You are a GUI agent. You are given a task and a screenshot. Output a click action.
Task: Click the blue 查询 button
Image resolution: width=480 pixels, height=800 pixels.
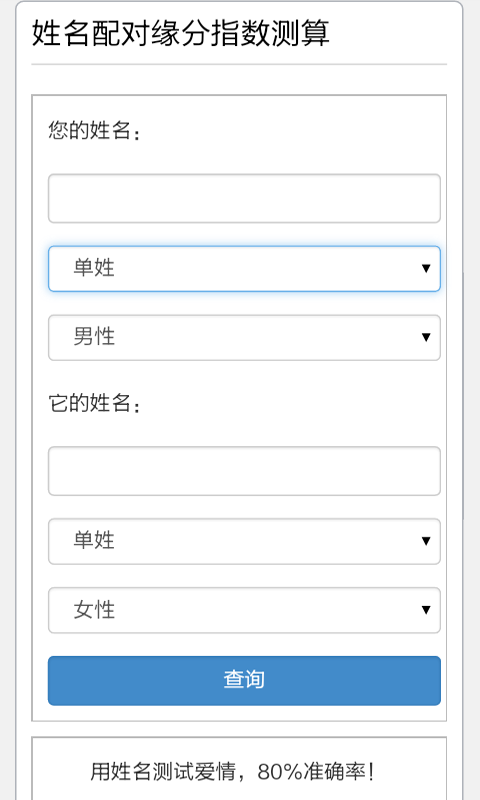pyautogui.click(x=244, y=681)
